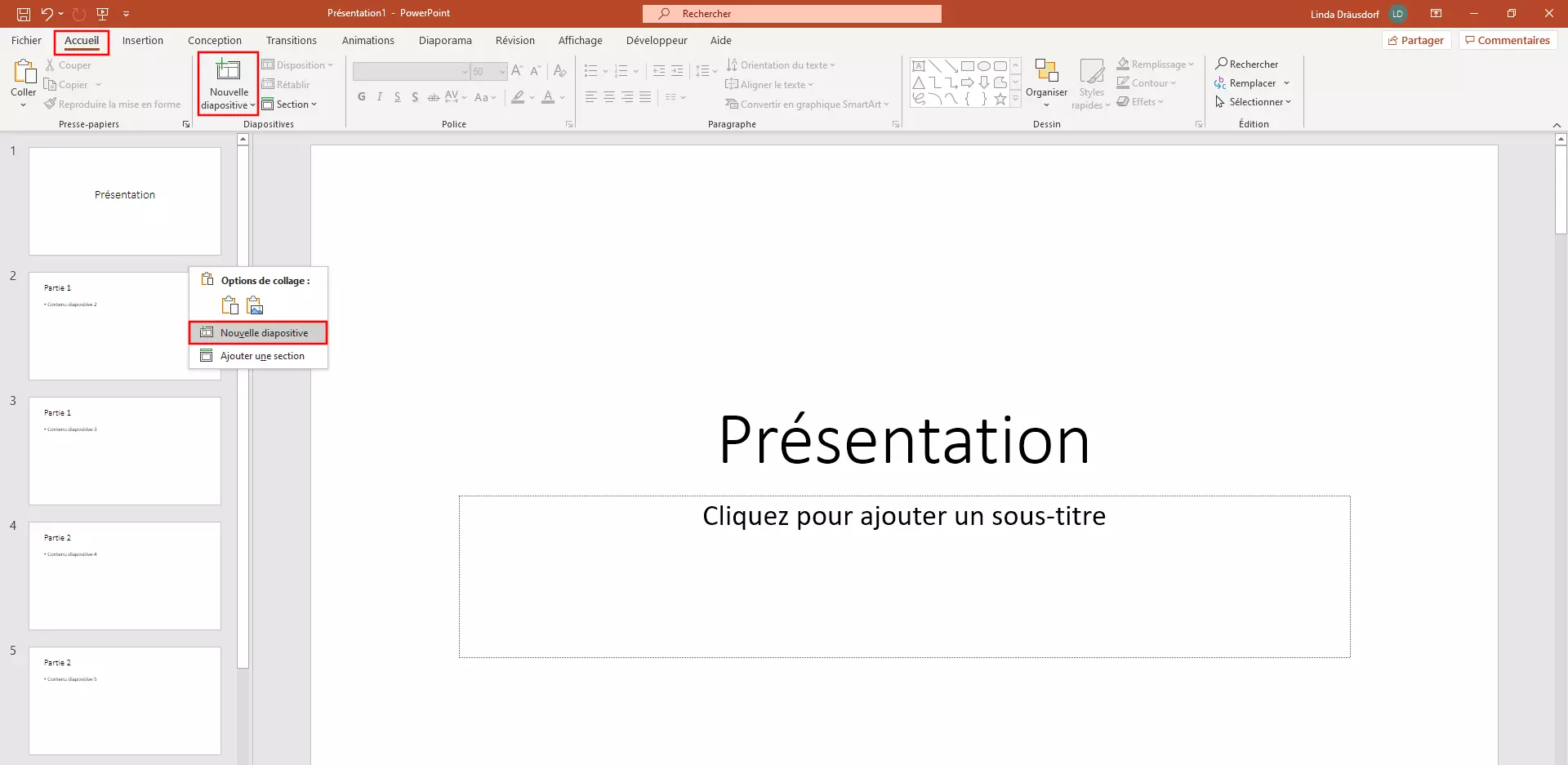Screen dimensions: 1568x765
Task: Toggle underline S formatting
Action: (x=398, y=97)
